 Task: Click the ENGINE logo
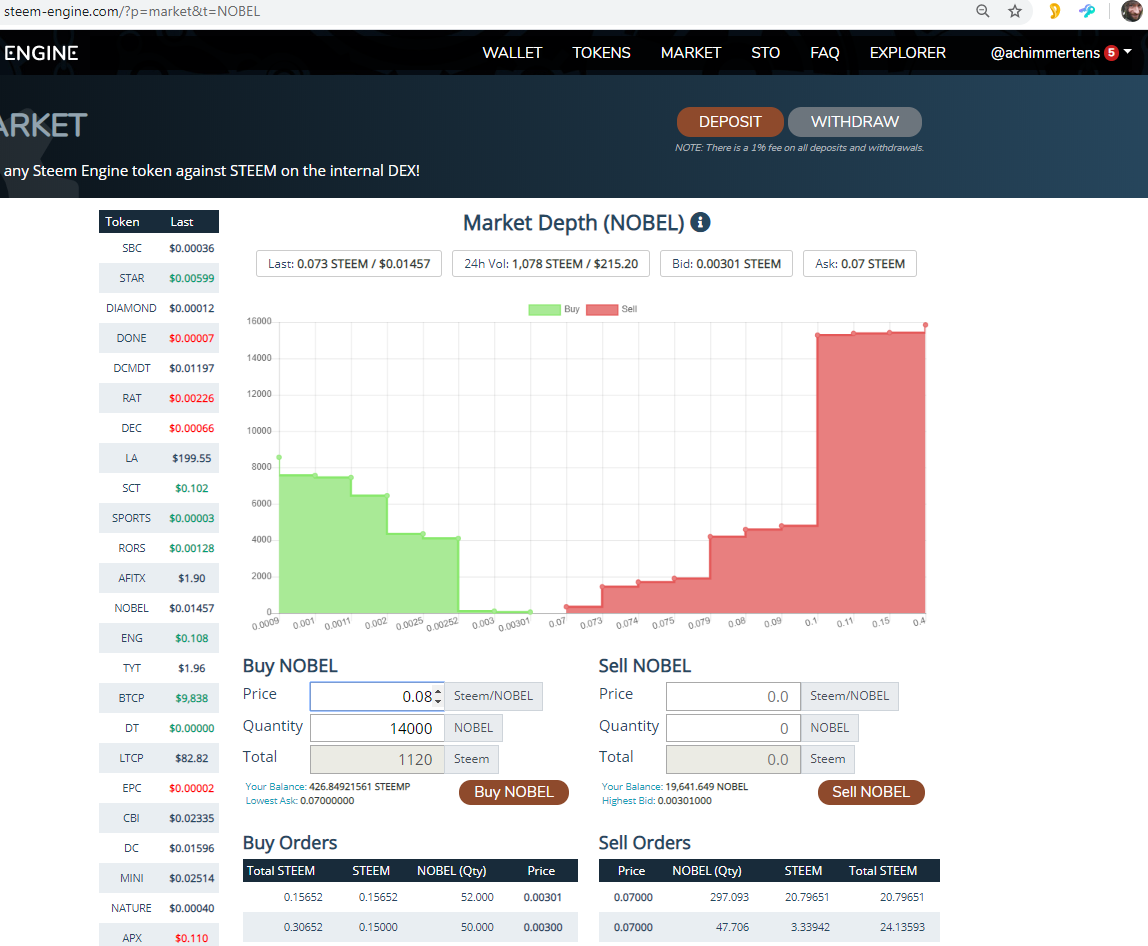[41, 53]
